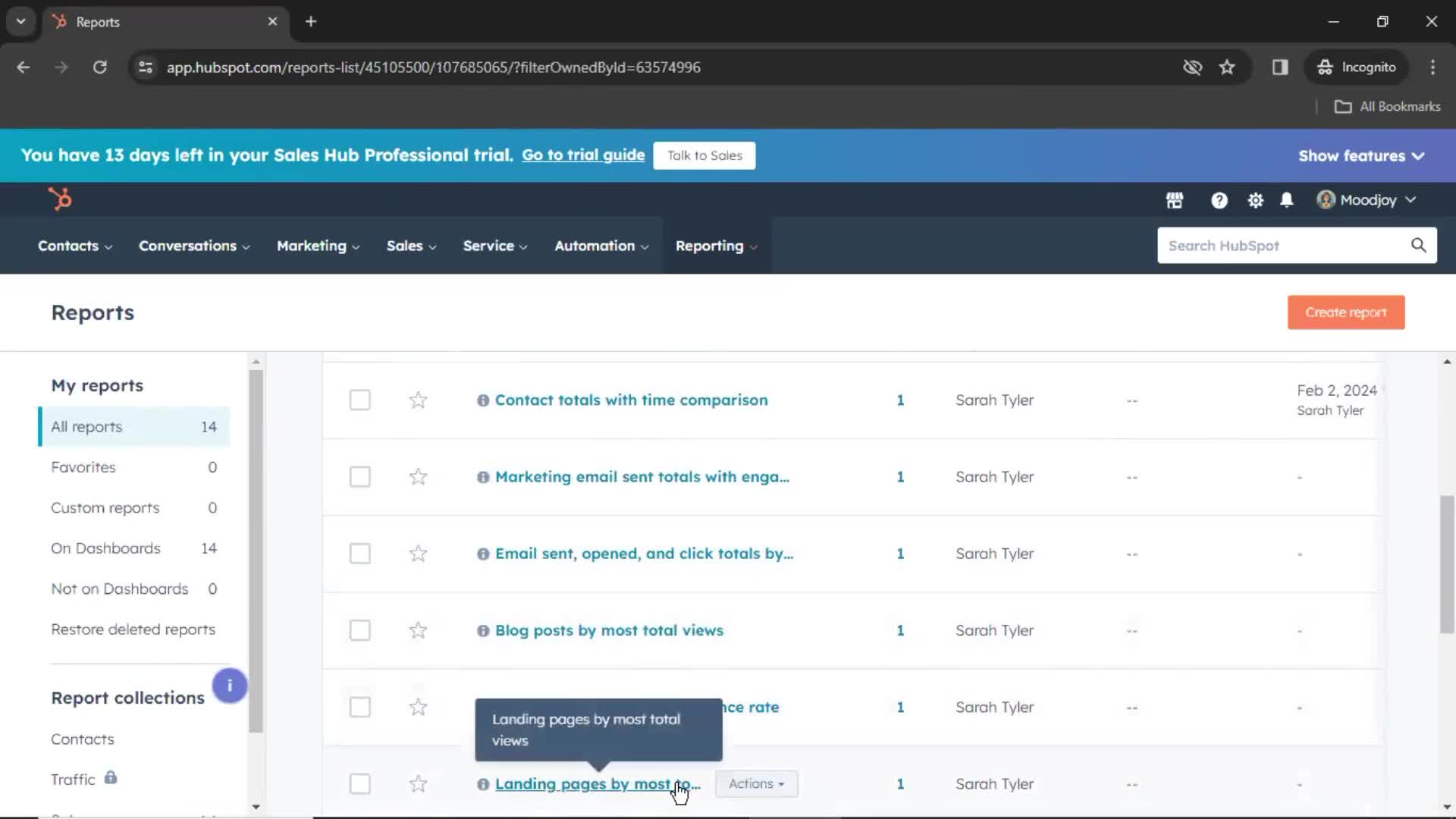
Task: Click info icon beside Blog posts report
Action: click(482, 631)
